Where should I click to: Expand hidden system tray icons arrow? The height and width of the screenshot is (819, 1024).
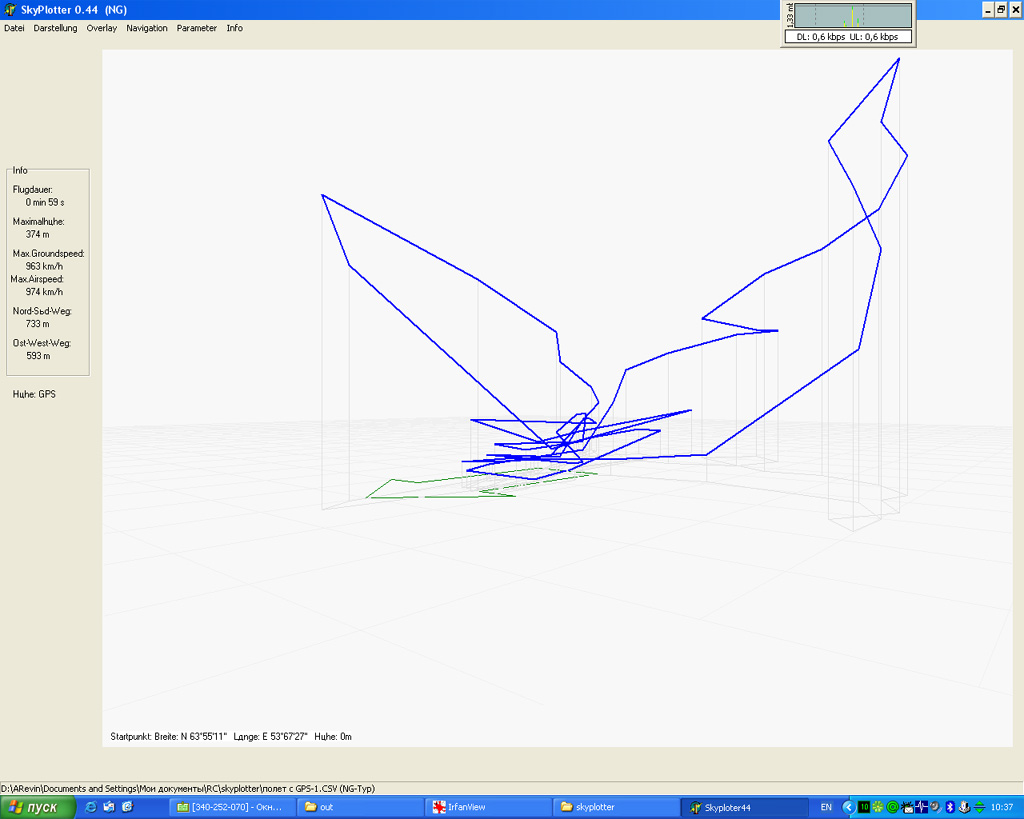click(x=848, y=807)
